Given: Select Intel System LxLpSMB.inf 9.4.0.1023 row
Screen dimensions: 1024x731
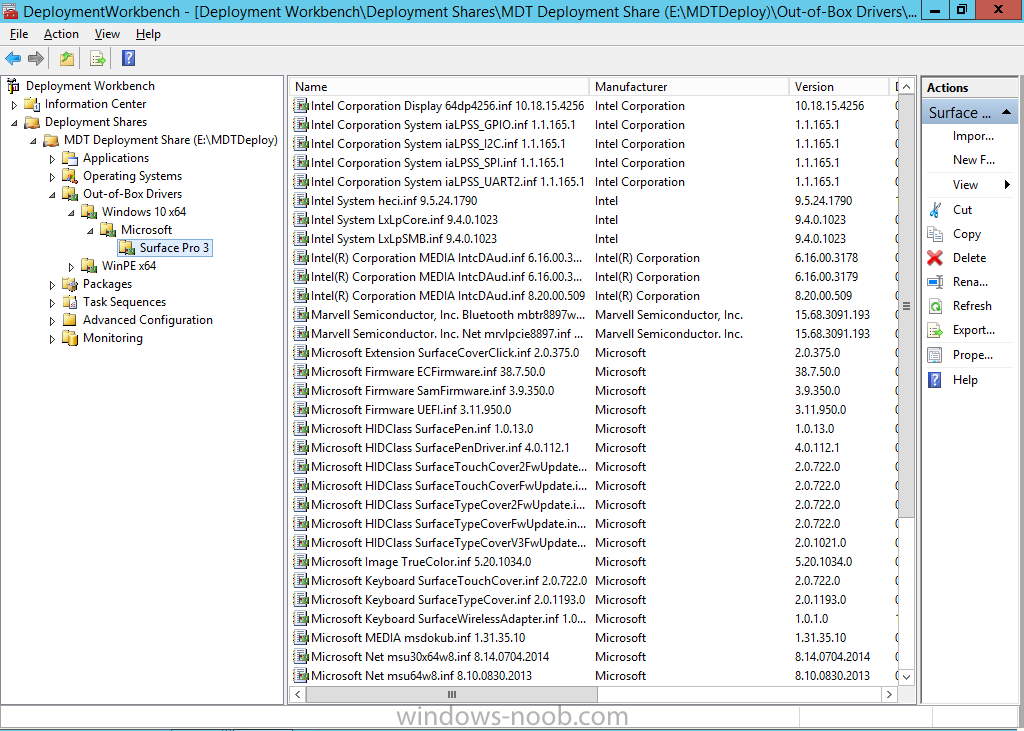Looking at the screenshot, I should (x=594, y=238).
